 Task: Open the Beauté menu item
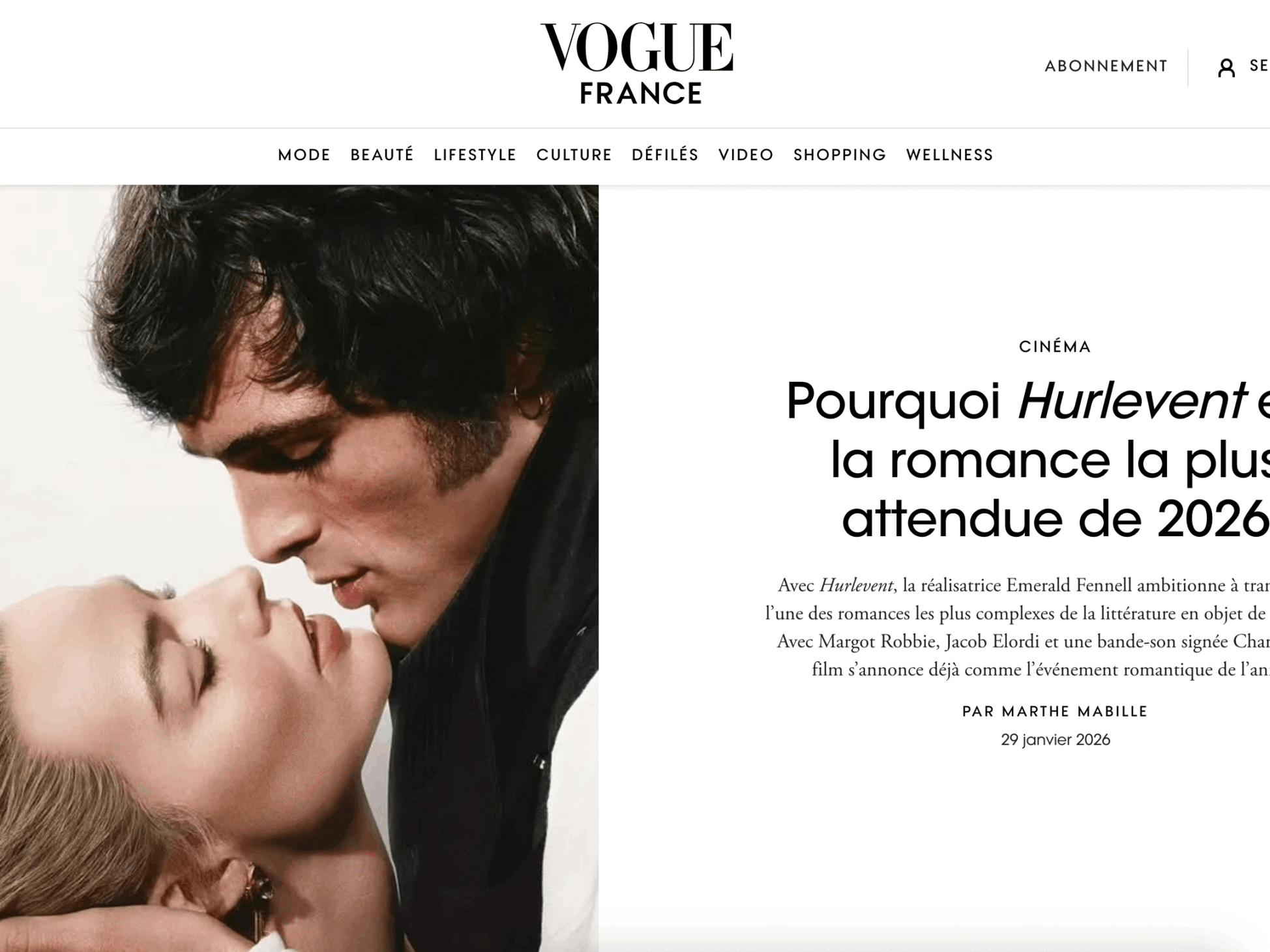click(382, 155)
